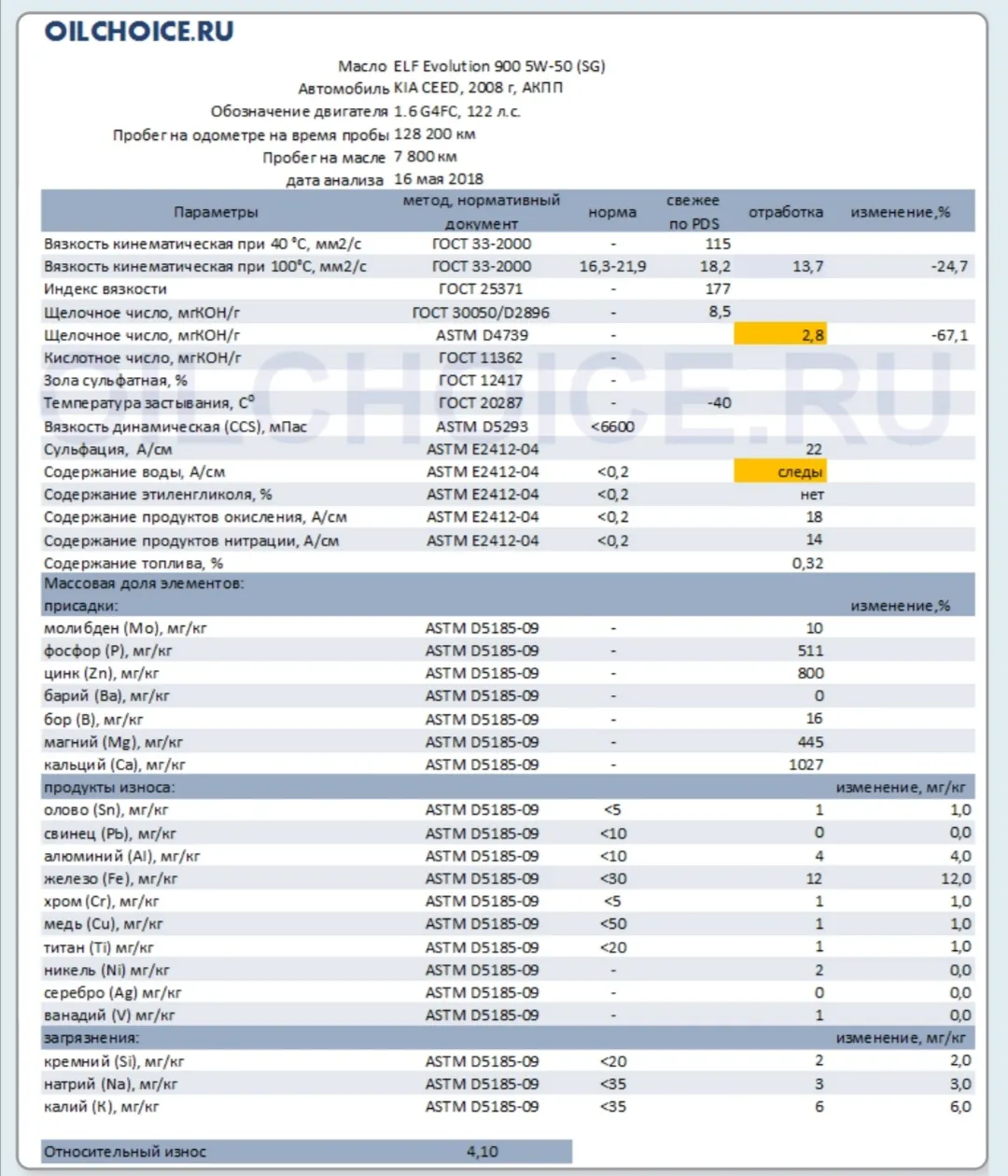Select molybdenum value 10

(x=815, y=628)
